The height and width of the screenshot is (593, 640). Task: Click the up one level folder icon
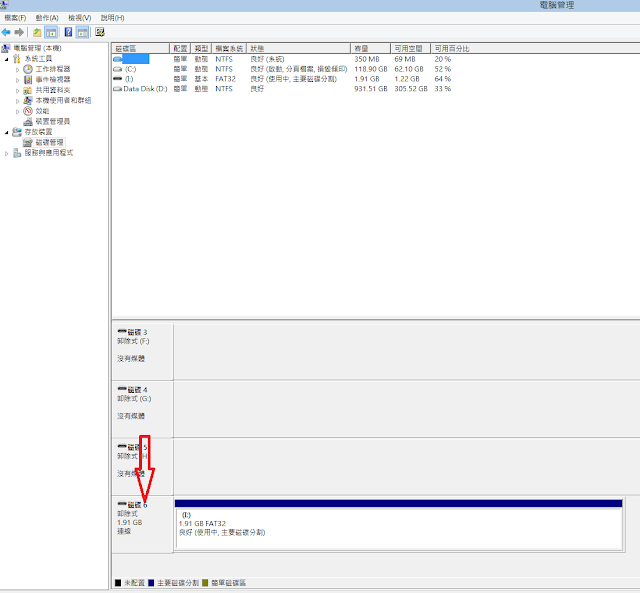37,32
